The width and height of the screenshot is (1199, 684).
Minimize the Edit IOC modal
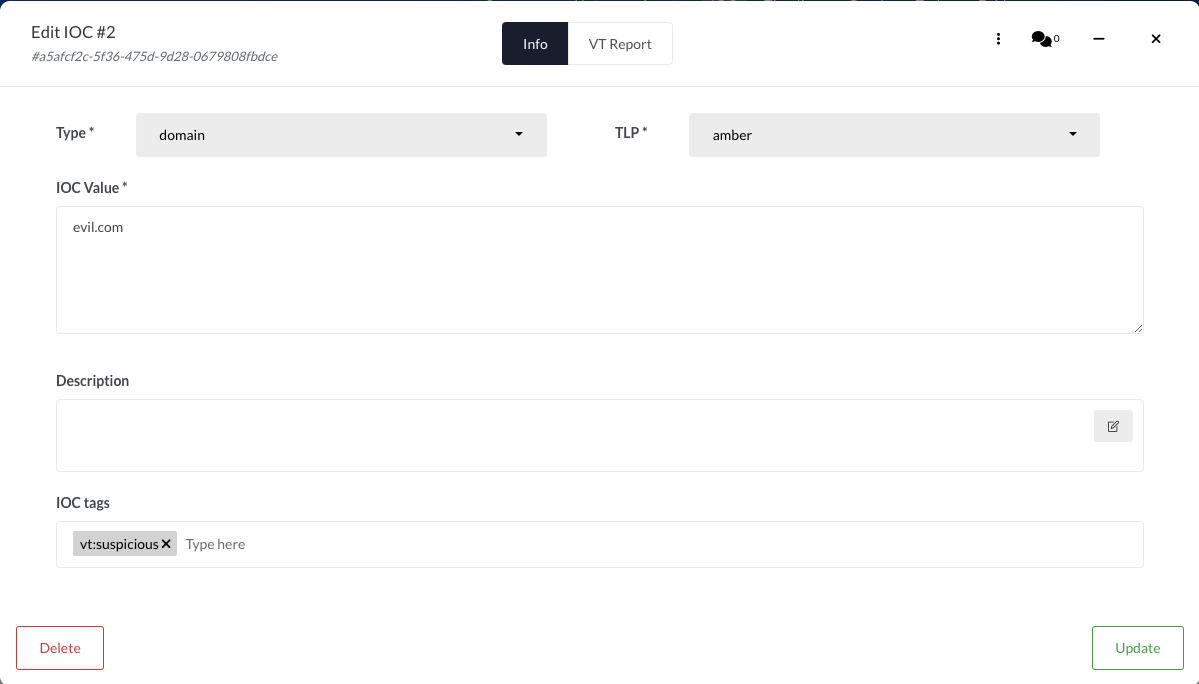(1099, 39)
